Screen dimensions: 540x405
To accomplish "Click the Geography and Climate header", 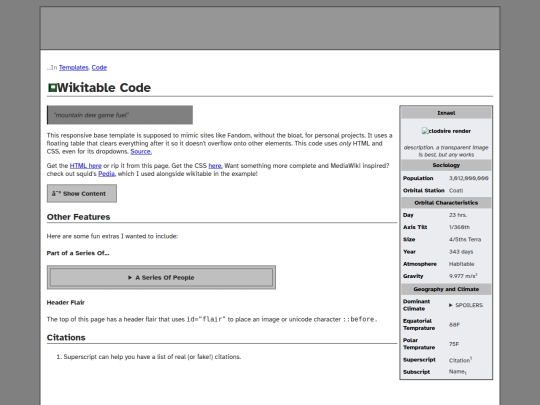I will coord(446,289).
